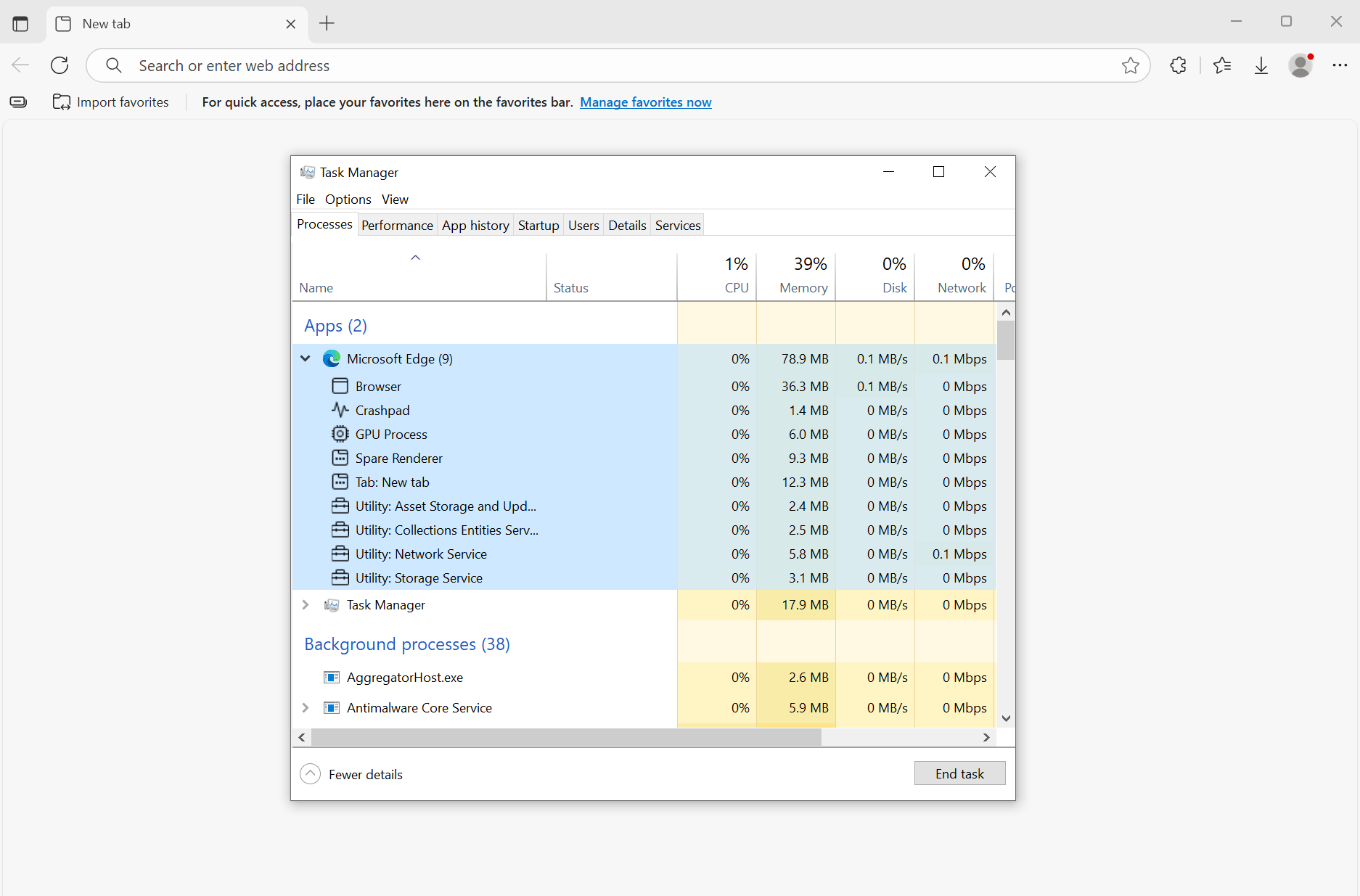Image resolution: width=1360 pixels, height=896 pixels.
Task: Click the Microsoft Edge app icon in process list
Action: click(x=332, y=358)
